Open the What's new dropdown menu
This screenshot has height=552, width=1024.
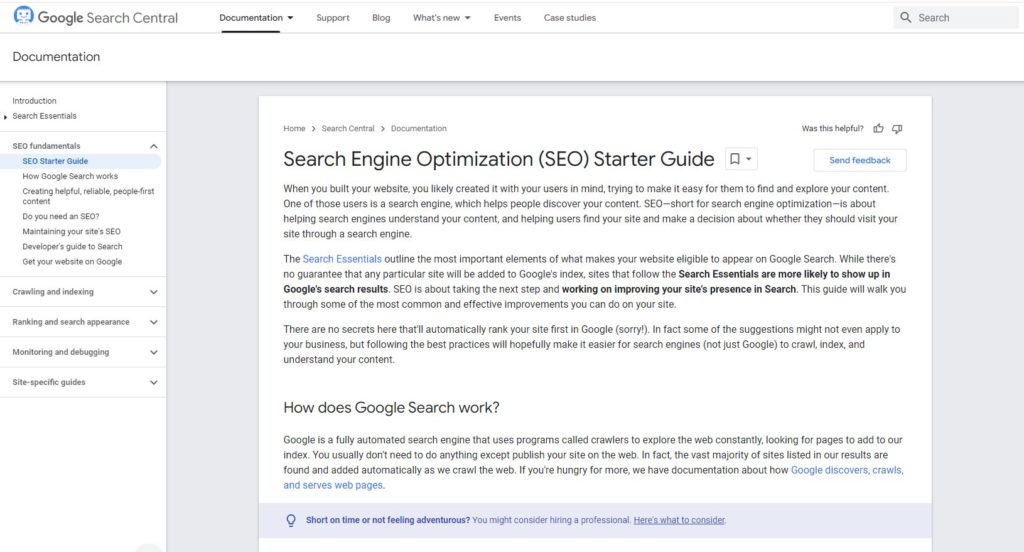point(441,18)
